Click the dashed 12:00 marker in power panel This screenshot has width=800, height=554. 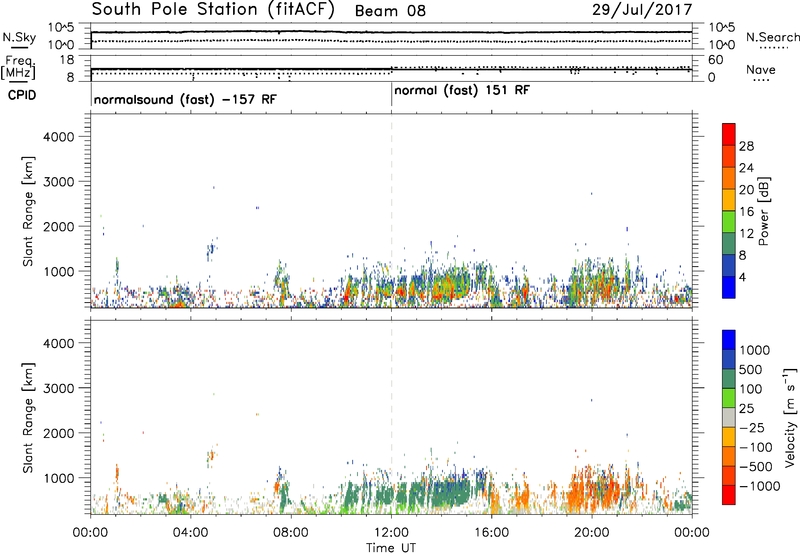point(391,211)
